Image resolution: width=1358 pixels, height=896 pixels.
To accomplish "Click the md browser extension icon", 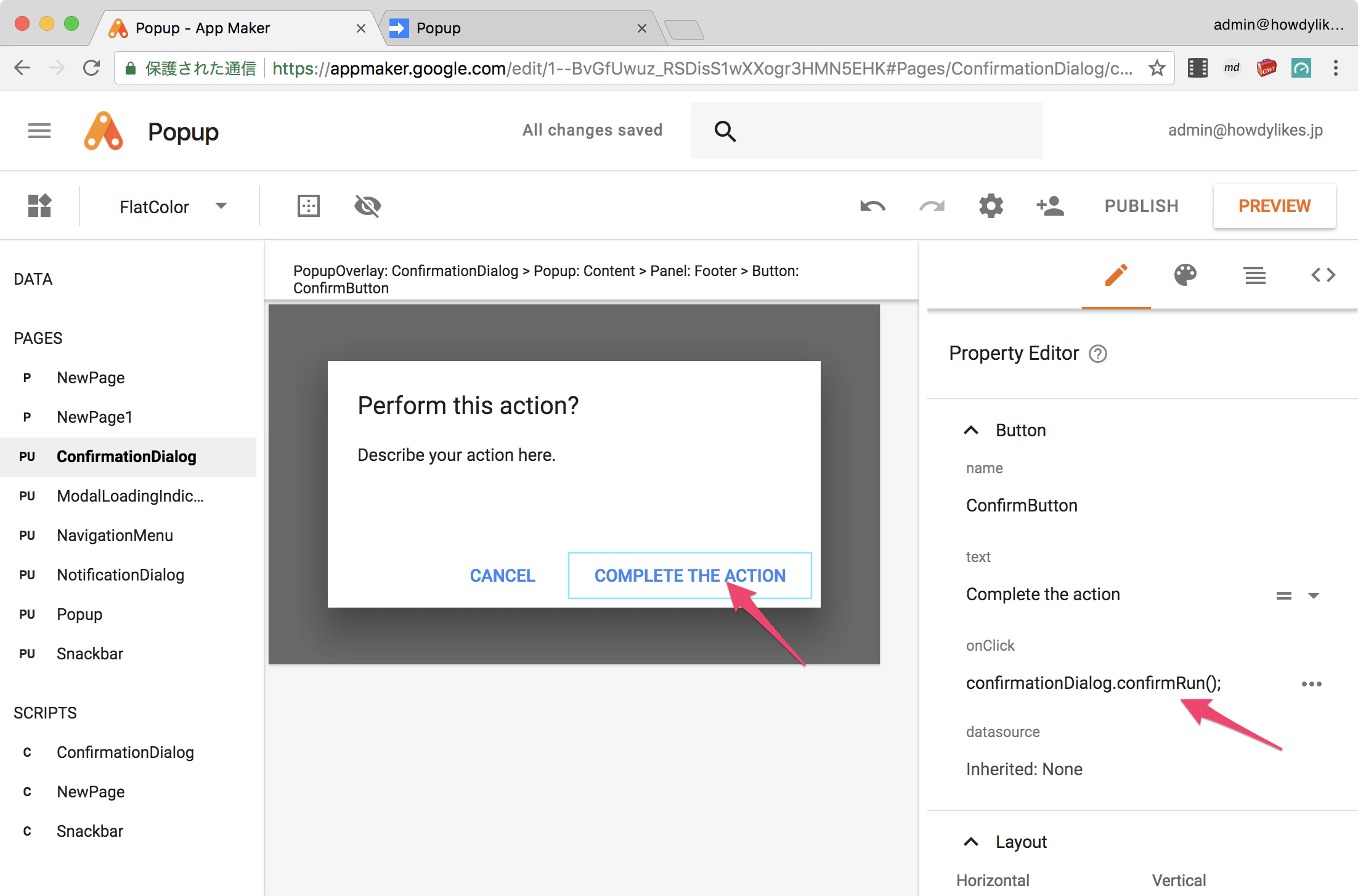I will tap(1232, 68).
